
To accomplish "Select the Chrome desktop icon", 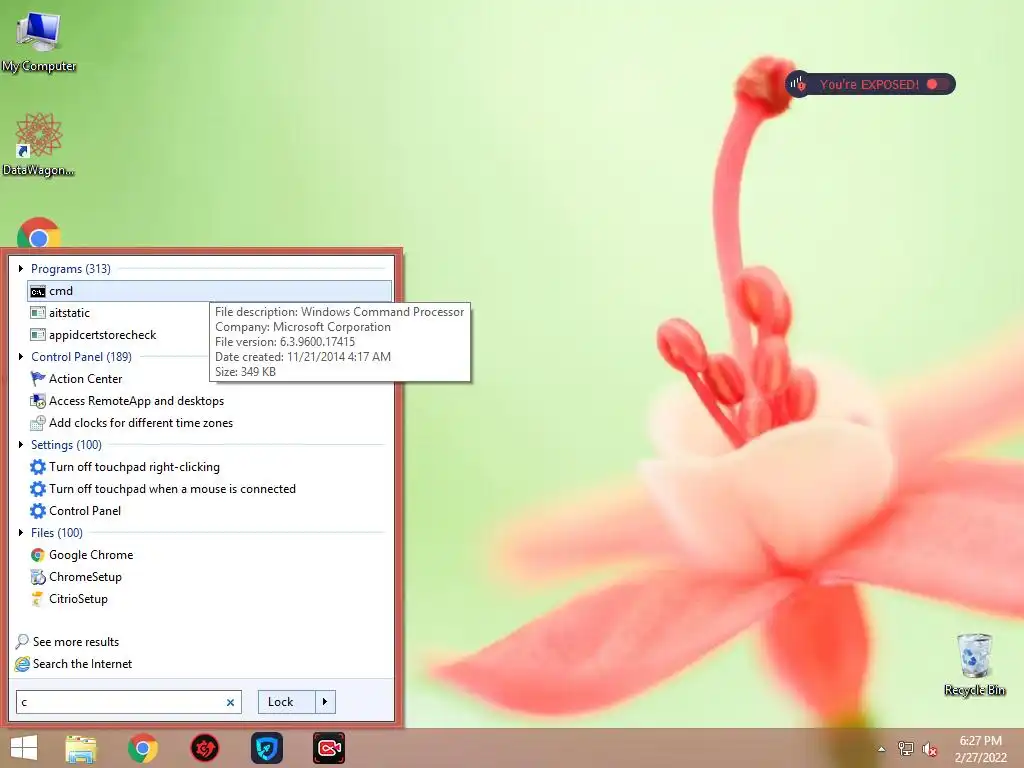I will (x=39, y=232).
